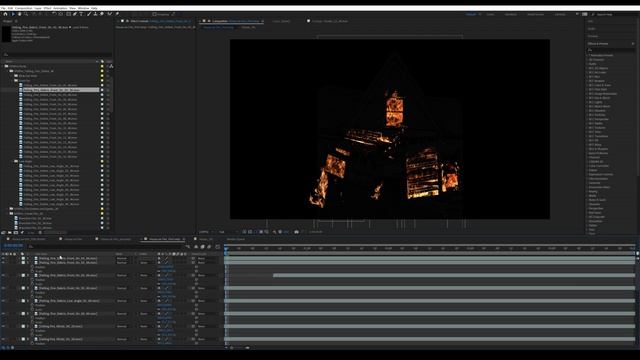Select the Roto Brush tool
Viewport: 640px width, 360px height.
pos(109,14)
